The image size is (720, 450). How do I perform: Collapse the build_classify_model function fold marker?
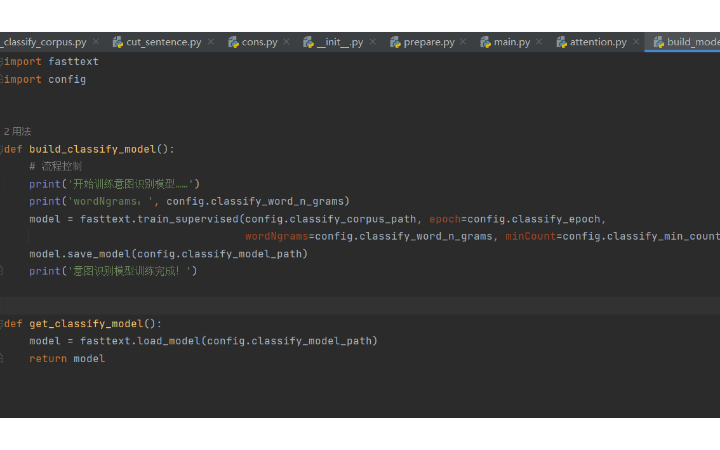[1, 149]
